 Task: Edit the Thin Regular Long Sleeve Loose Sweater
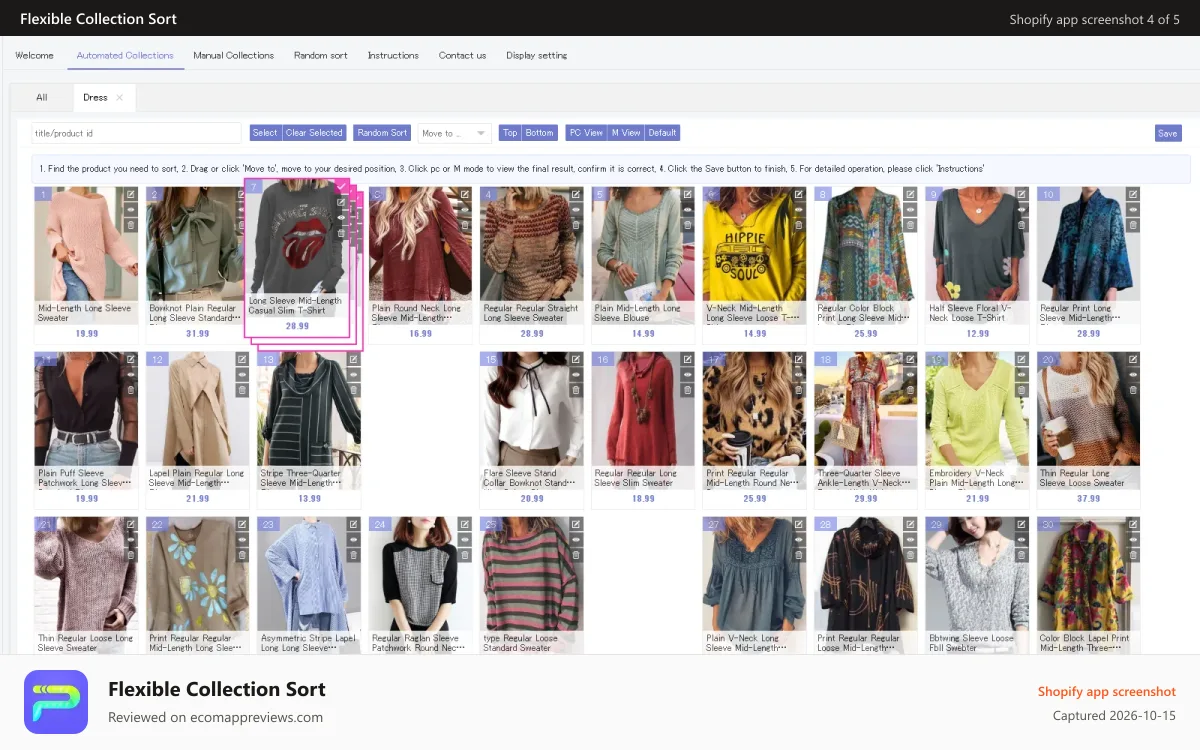(1133, 359)
